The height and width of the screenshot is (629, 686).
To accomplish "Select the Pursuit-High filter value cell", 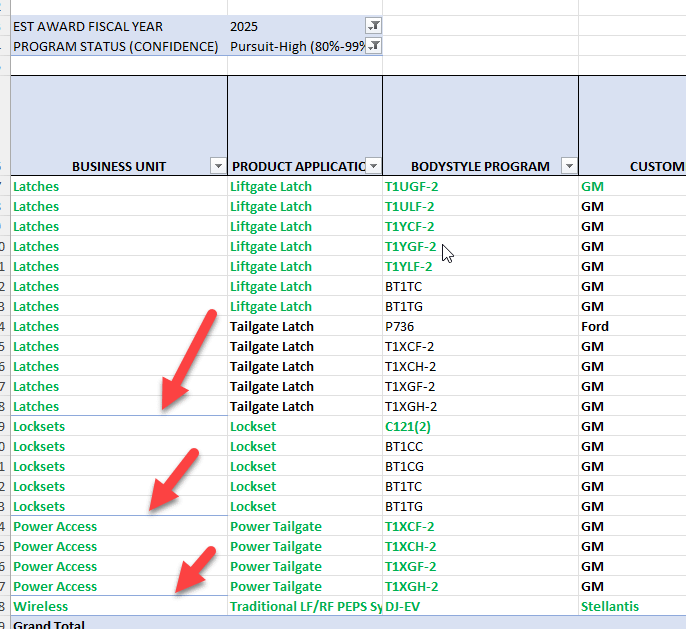I will (296, 46).
